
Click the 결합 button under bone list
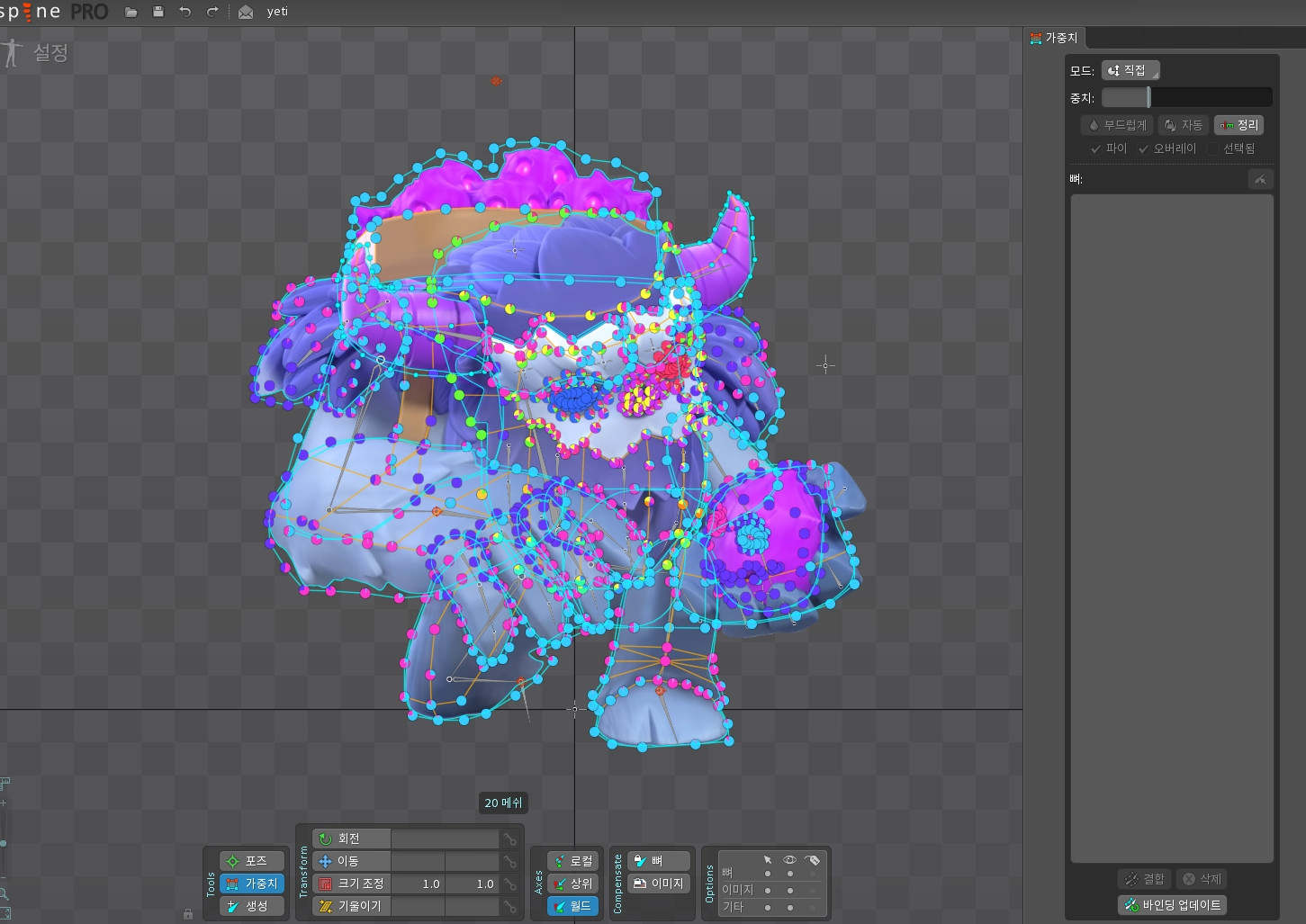pyautogui.click(x=1144, y=879)
